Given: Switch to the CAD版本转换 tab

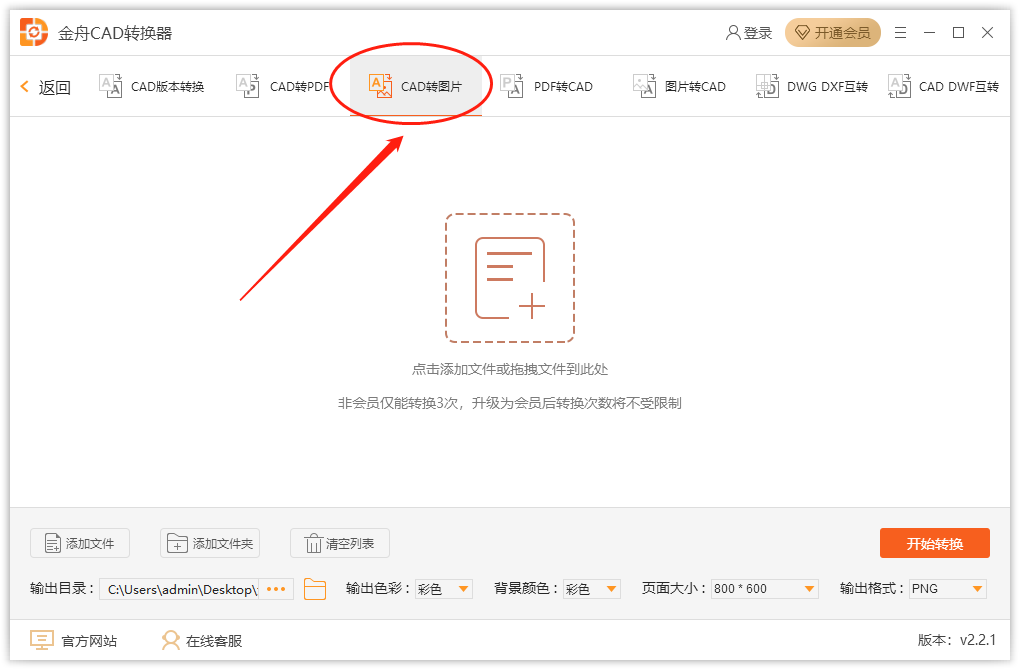Looking at the screenshot, I should 152,87.
